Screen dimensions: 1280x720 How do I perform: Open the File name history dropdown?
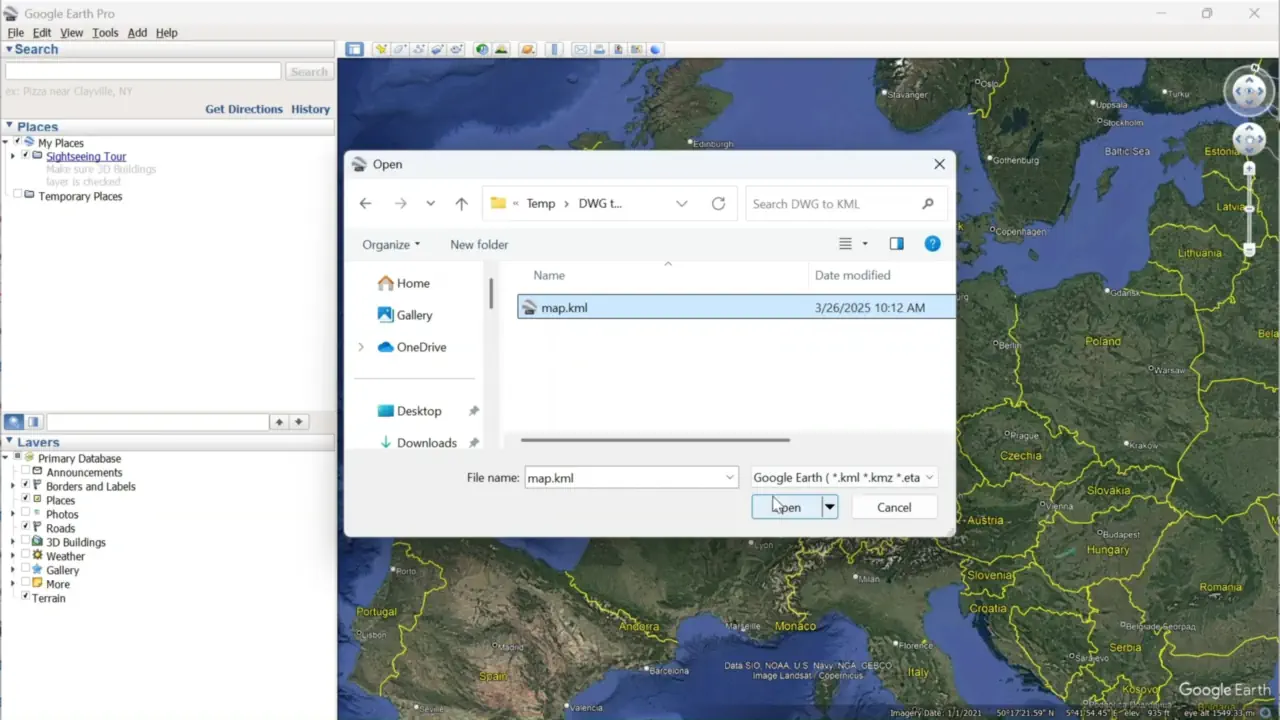730,478
